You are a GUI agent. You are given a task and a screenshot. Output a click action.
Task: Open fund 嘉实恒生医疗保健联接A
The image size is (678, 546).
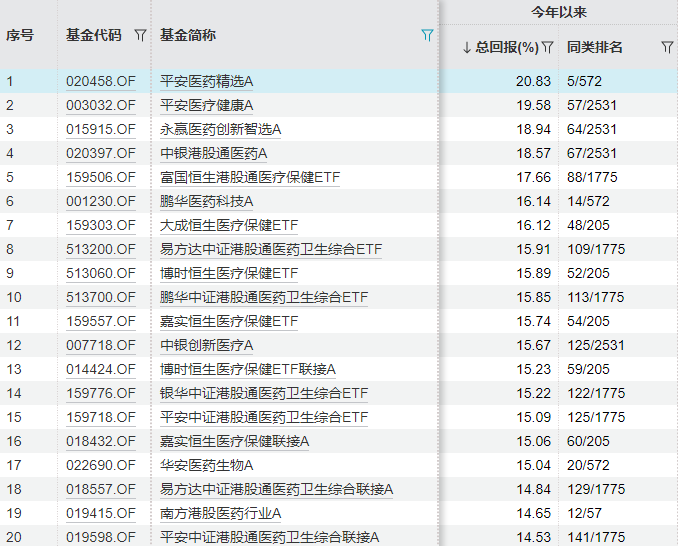pos(234,441)
